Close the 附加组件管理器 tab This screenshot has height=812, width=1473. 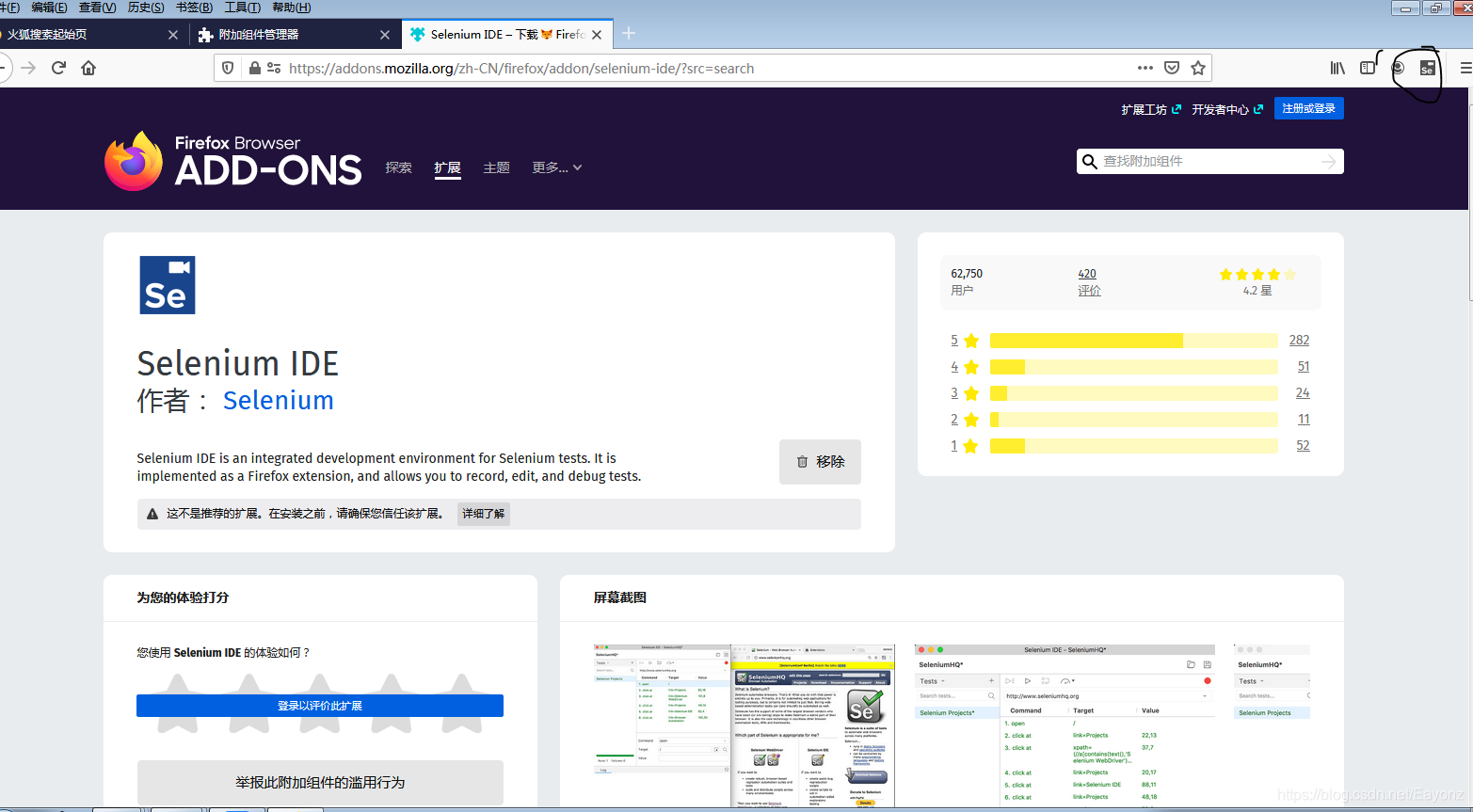[385, 35]
